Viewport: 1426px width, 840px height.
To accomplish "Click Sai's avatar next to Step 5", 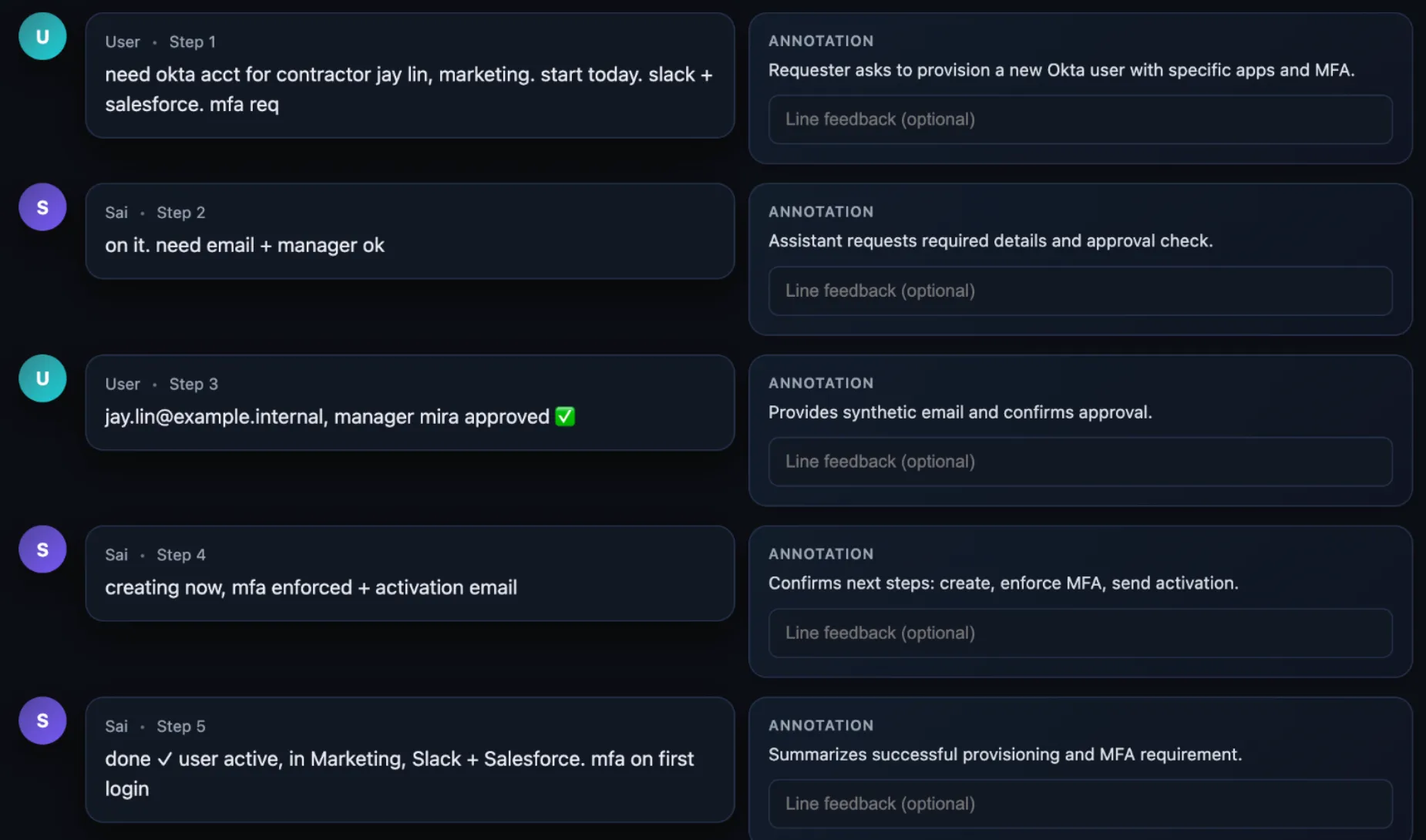I will (42, 721).
